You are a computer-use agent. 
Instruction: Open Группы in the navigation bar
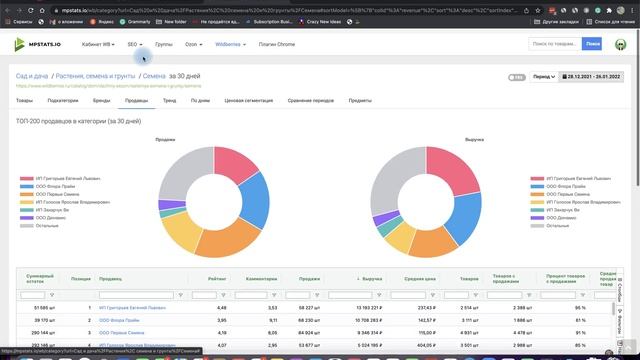coord(164,44)
